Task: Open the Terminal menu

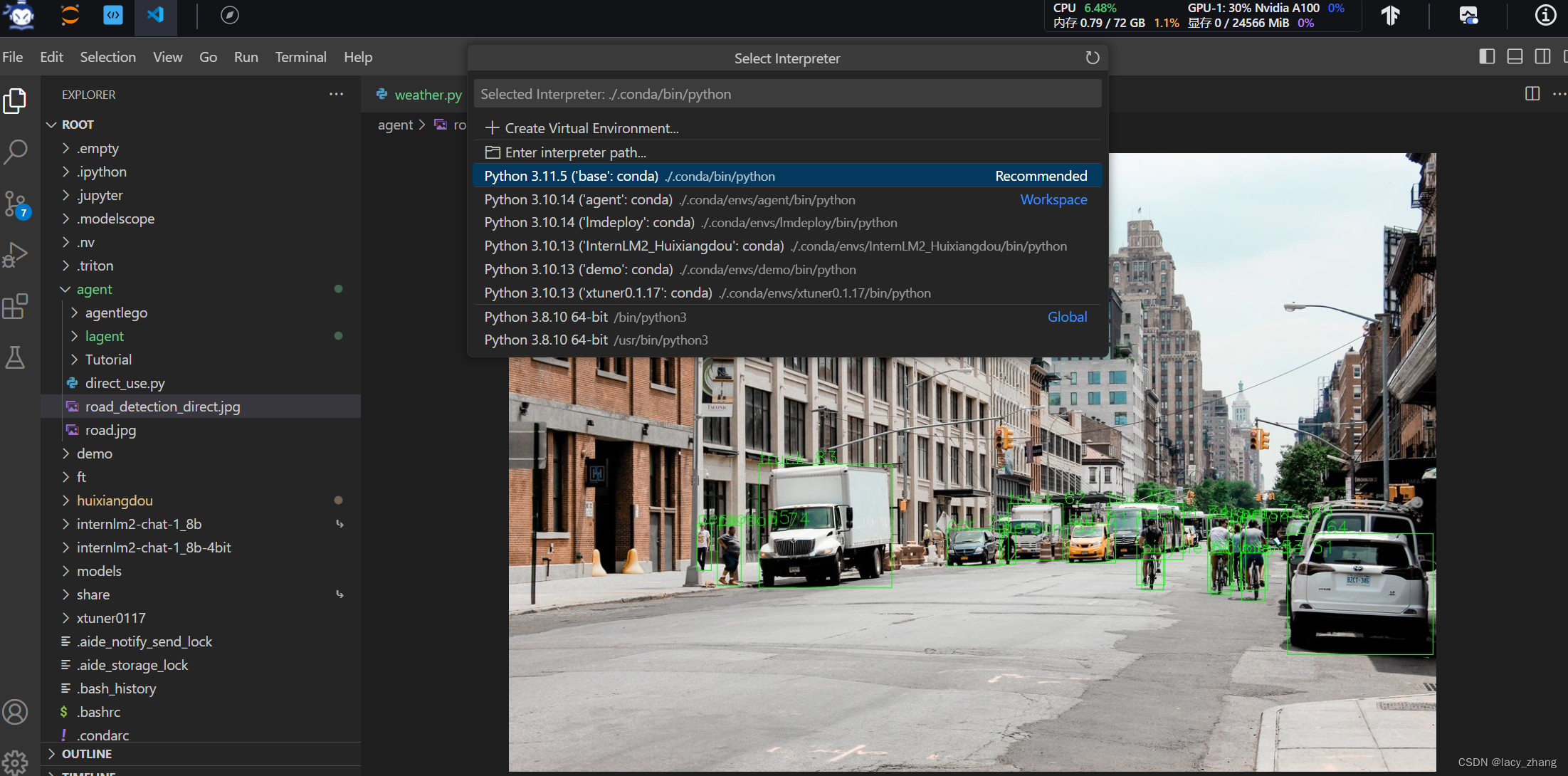Action: pyautogui.click(x=300, y=57)
